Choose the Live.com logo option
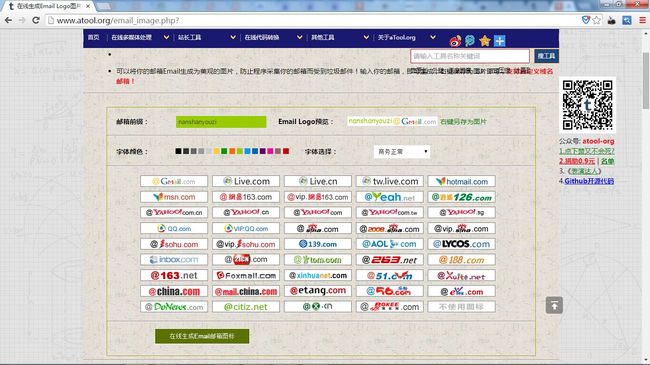The width and height of the screenshot is (650, 365). tap(246, 181)
